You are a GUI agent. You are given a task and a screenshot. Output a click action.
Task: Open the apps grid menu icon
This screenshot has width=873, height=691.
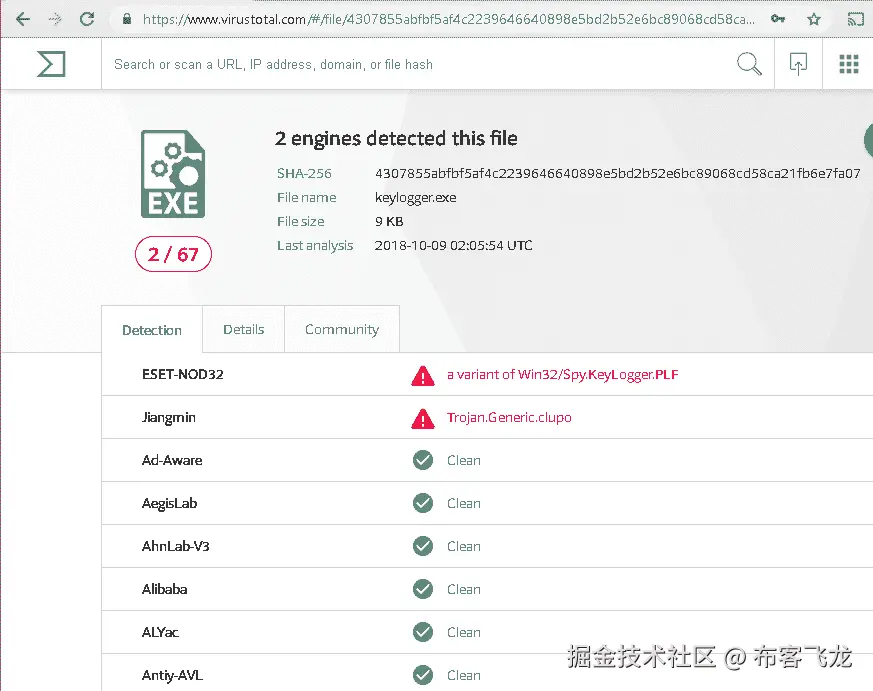849,64
